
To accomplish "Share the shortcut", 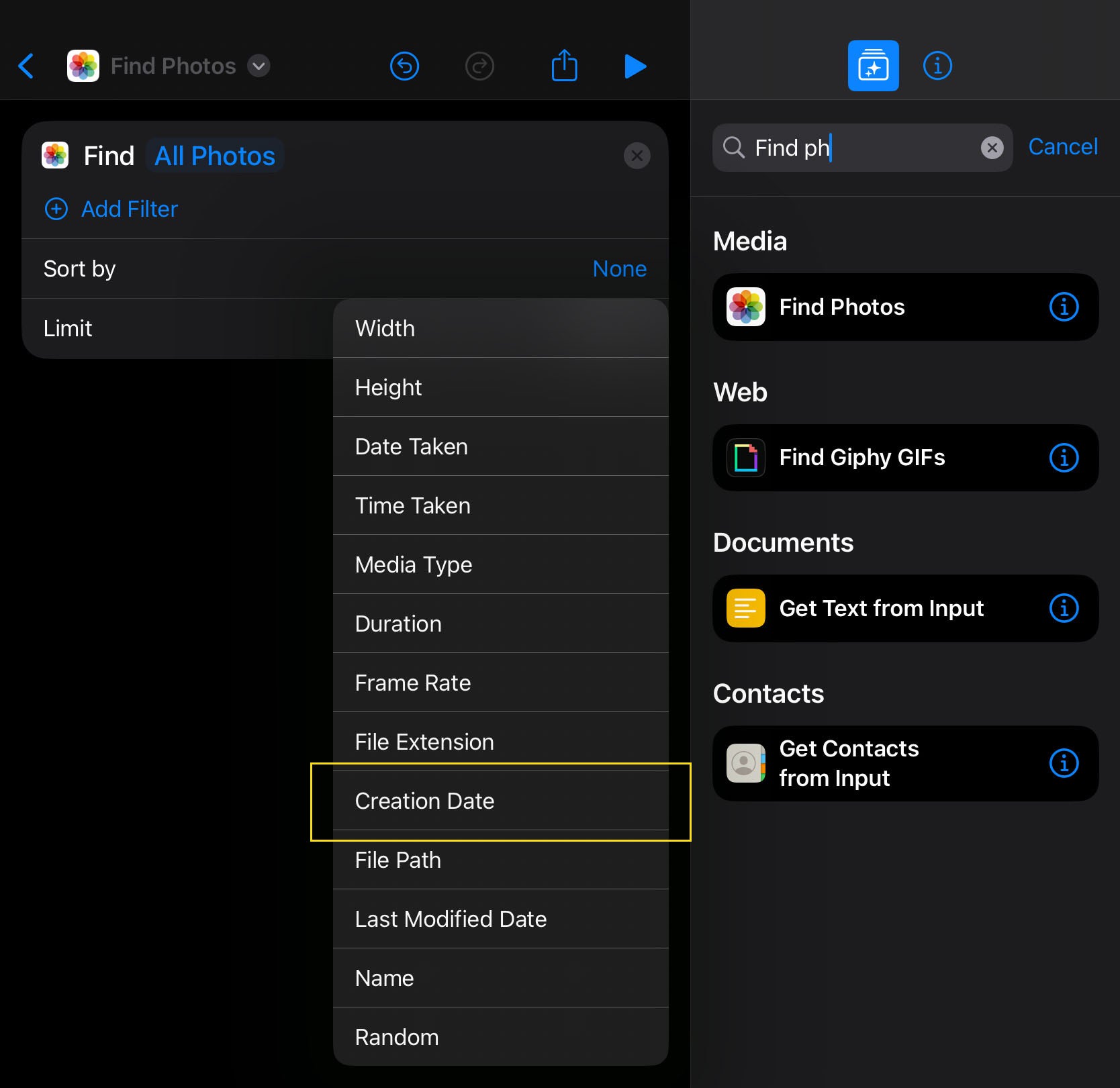I will point(564,65).
